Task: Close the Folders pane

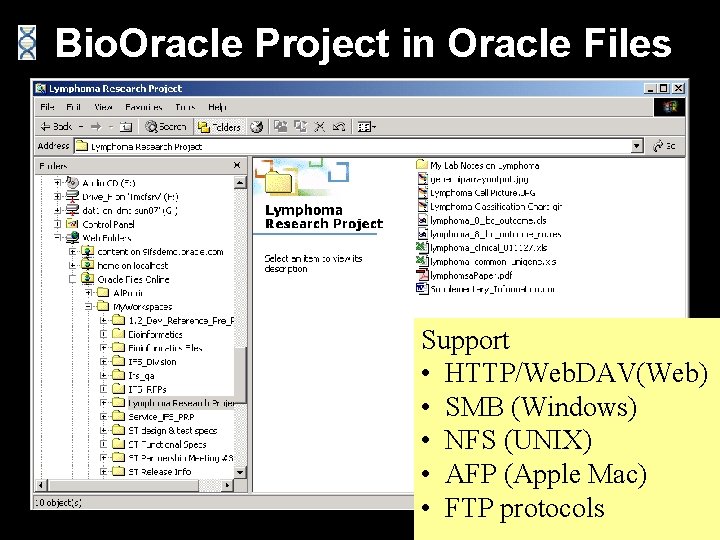Action: (237, 165)
